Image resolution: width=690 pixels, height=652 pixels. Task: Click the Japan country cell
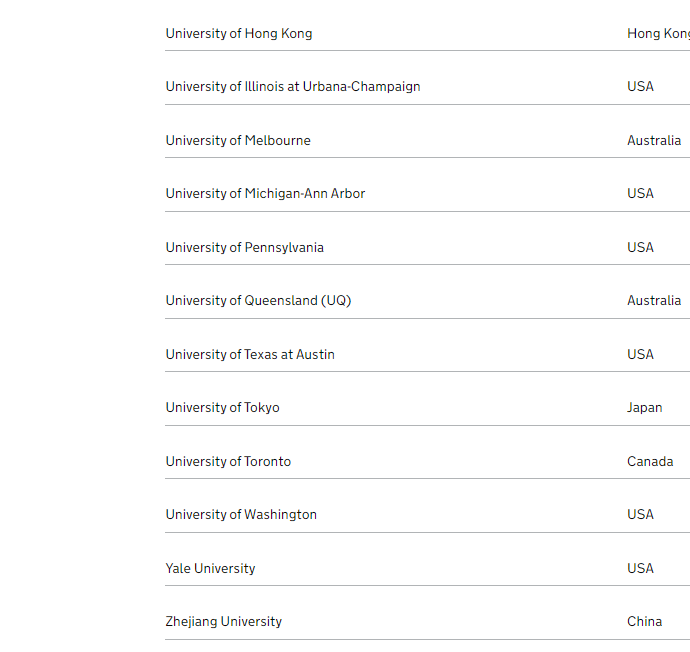[x=645, y=408]
